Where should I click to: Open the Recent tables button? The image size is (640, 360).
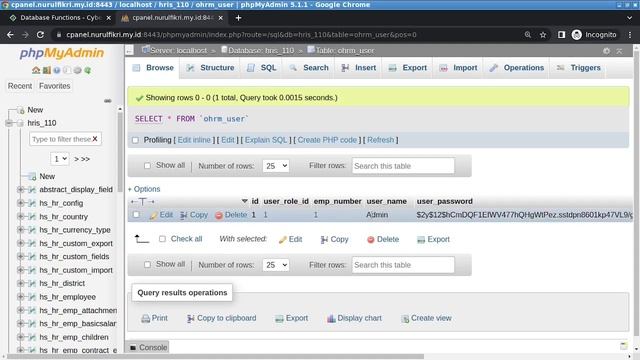point(20,86)
